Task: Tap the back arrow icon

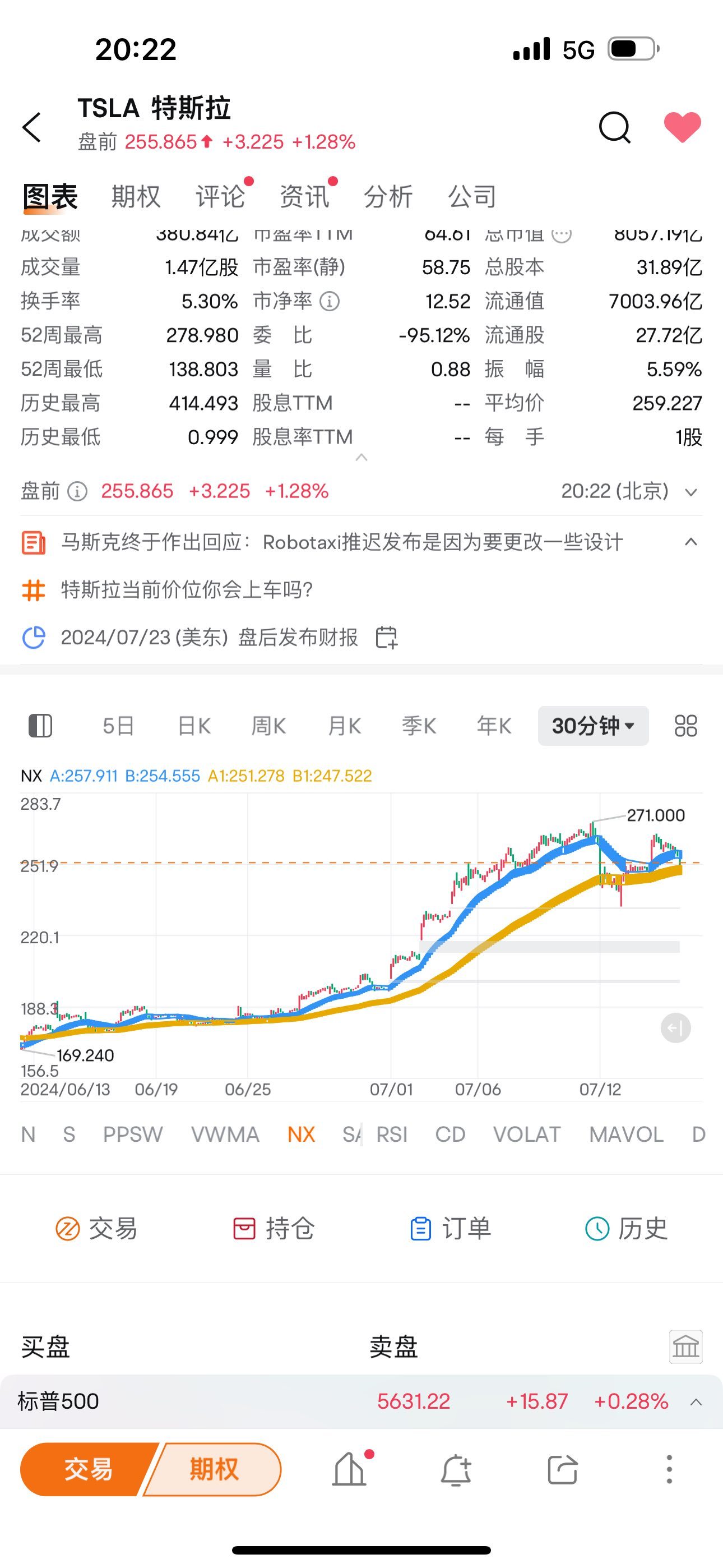Action: 31,127
